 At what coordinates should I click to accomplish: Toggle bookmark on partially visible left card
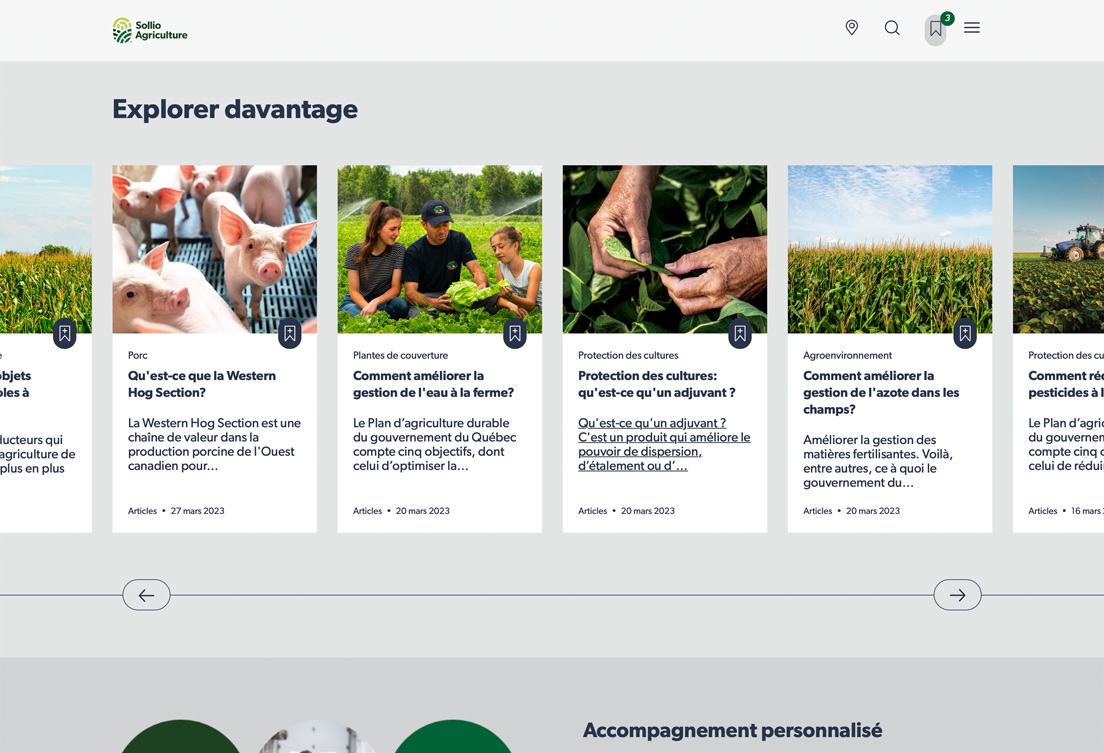(65, 334)
